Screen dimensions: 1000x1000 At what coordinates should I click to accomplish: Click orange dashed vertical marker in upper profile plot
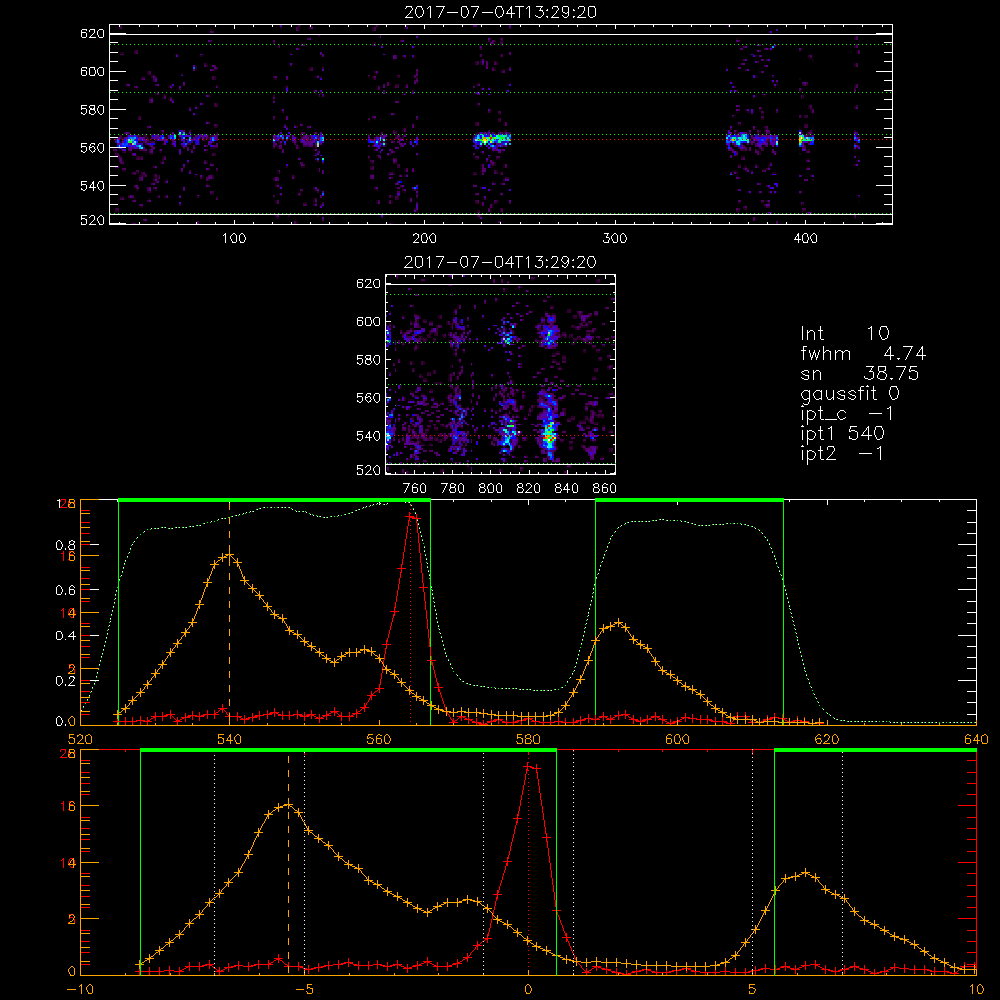coord(230,612)
